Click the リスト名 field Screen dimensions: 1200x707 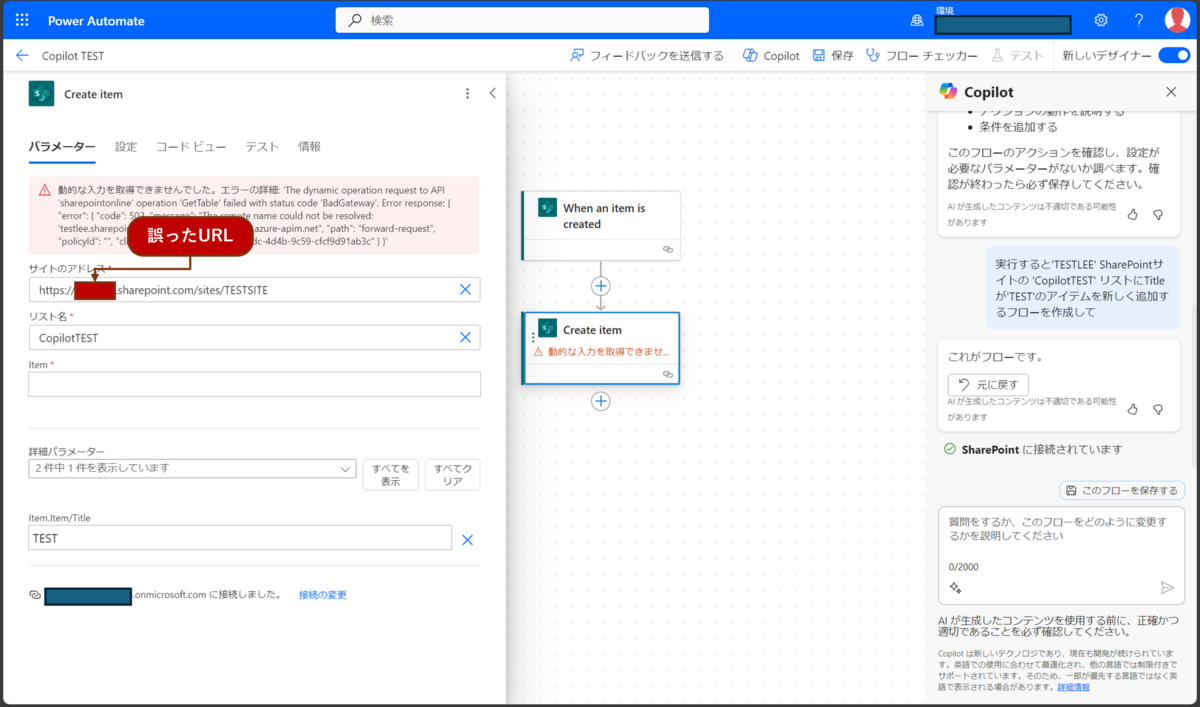click(254, 338)
